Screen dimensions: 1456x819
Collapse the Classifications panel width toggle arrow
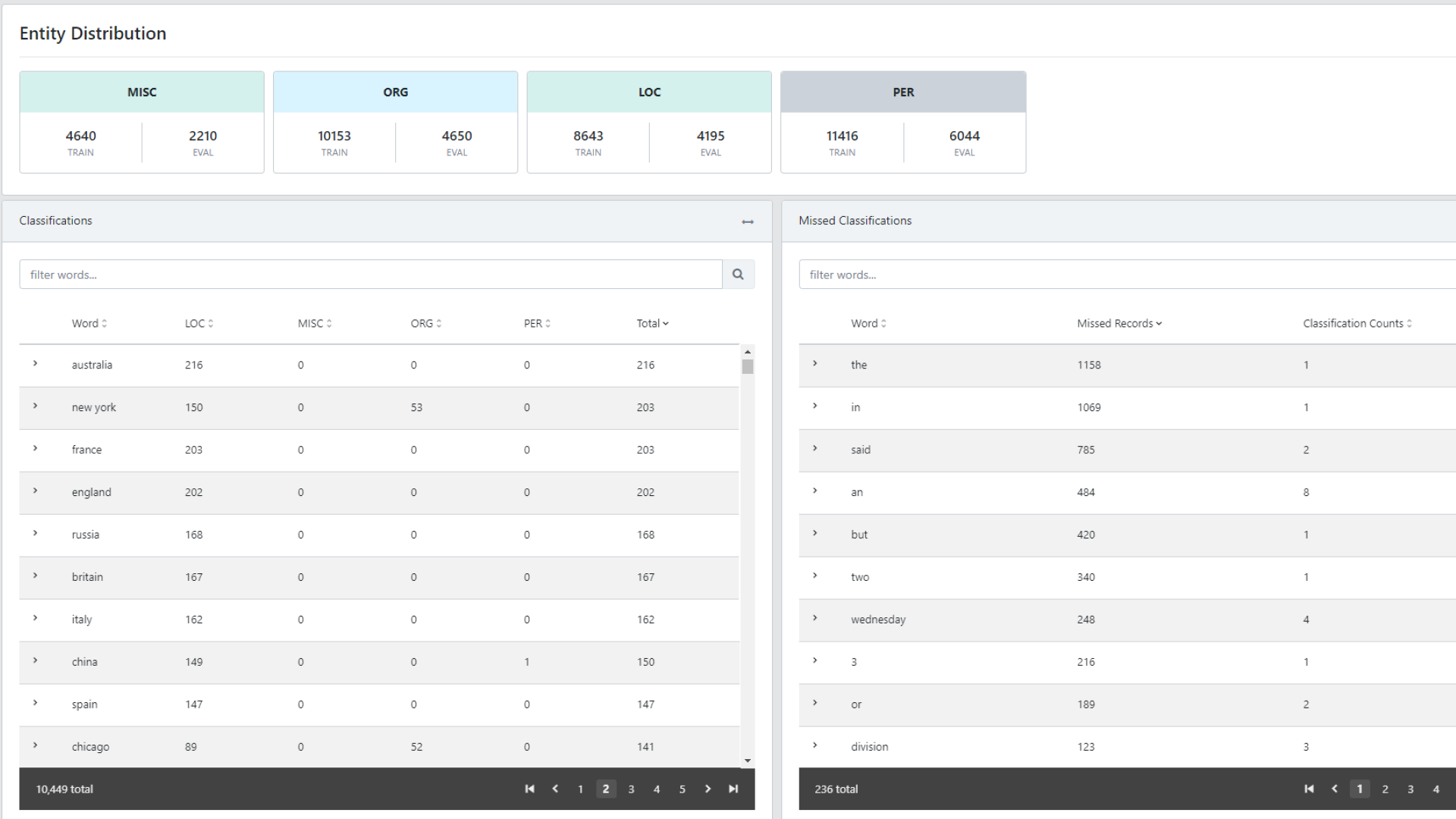click(x=747, y=222)
